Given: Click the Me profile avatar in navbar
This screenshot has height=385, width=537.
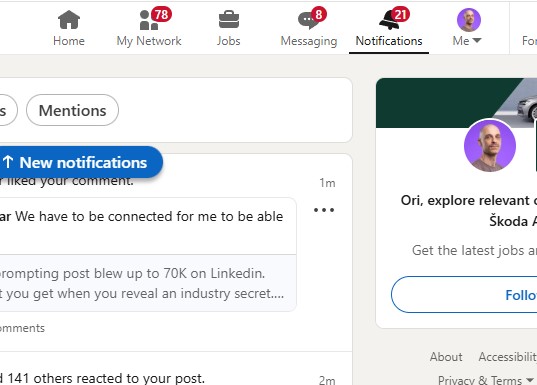Looking at the screenshot, I should click(x=469, y=20).
